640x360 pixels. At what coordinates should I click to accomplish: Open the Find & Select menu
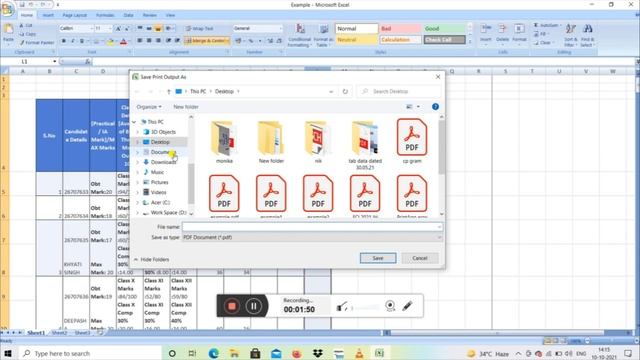coord(587,35)
